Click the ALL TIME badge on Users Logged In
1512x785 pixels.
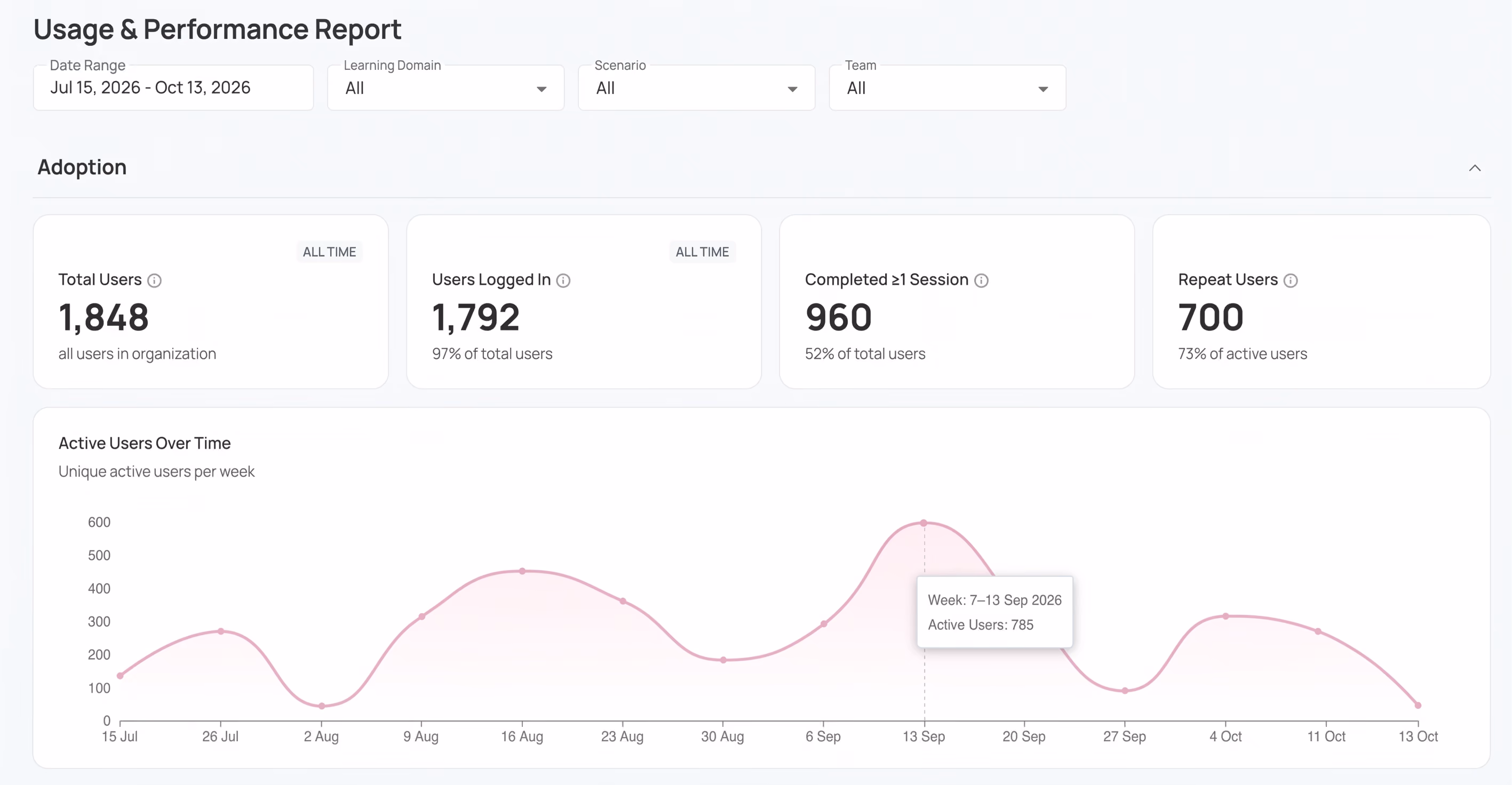point(702,252)
